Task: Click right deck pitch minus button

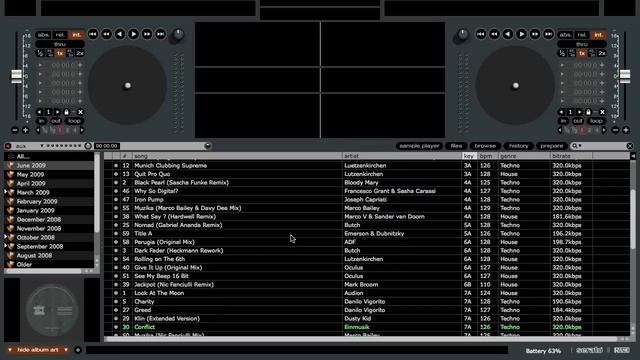Action: pyautogui.click(x=615, y=130)
